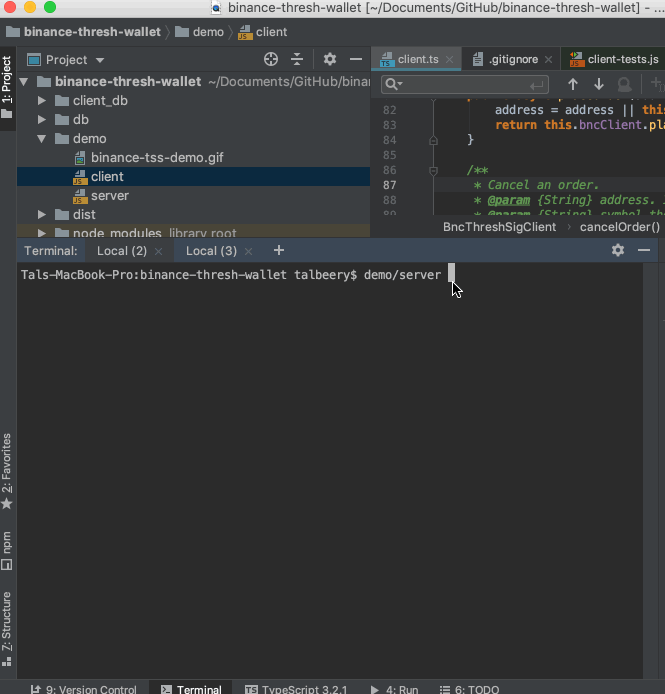
Task: Open the TypeScript 3.2.1 tool window
Action: [296, 689]
